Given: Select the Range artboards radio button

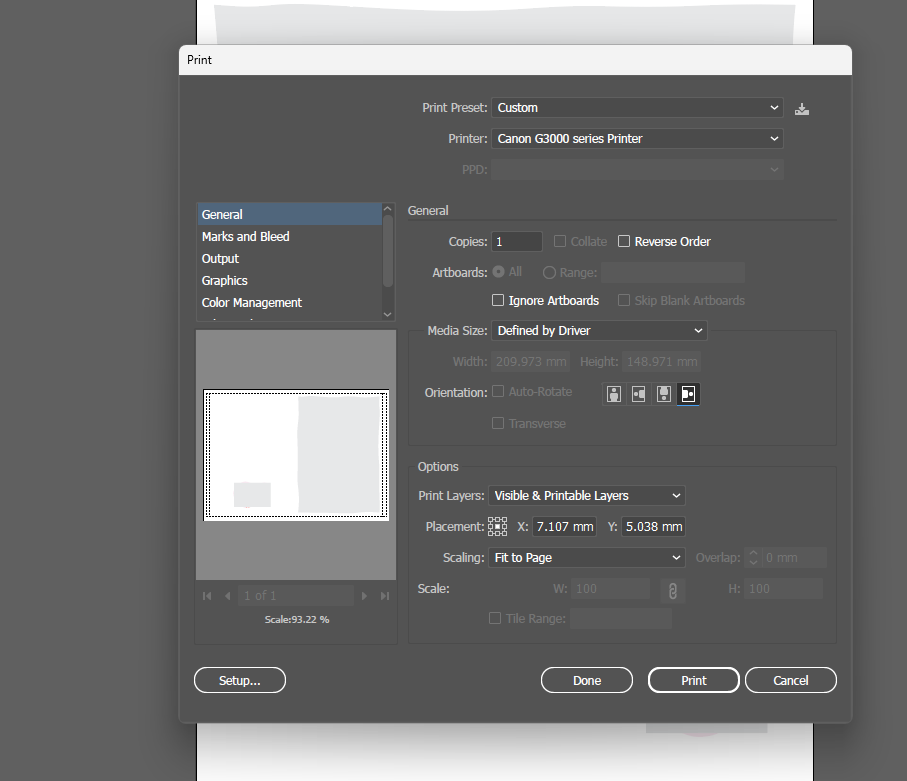Looking at the screenshot, I should [549, 272].
